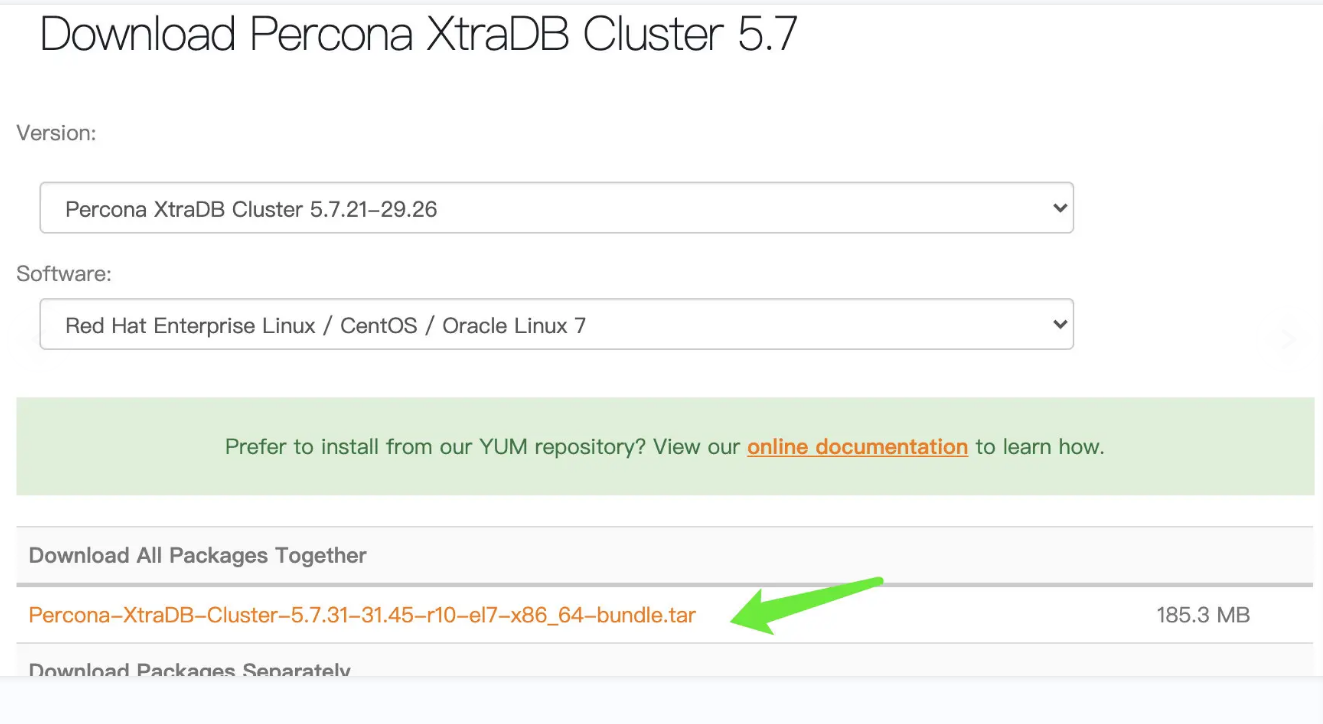This screenshot has width=1323, height=724.
Task: Click the 185.3 MB file size
Action: tap(1203, 615)
